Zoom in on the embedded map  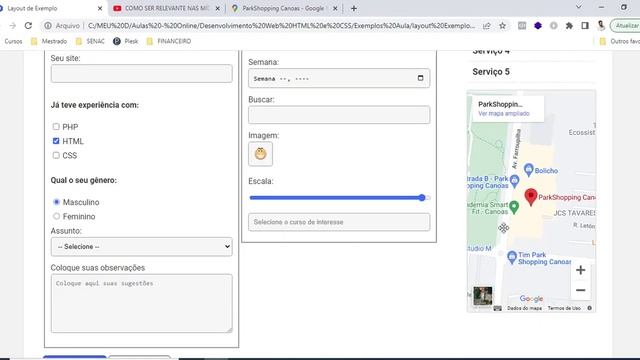[x=580, y=270]
